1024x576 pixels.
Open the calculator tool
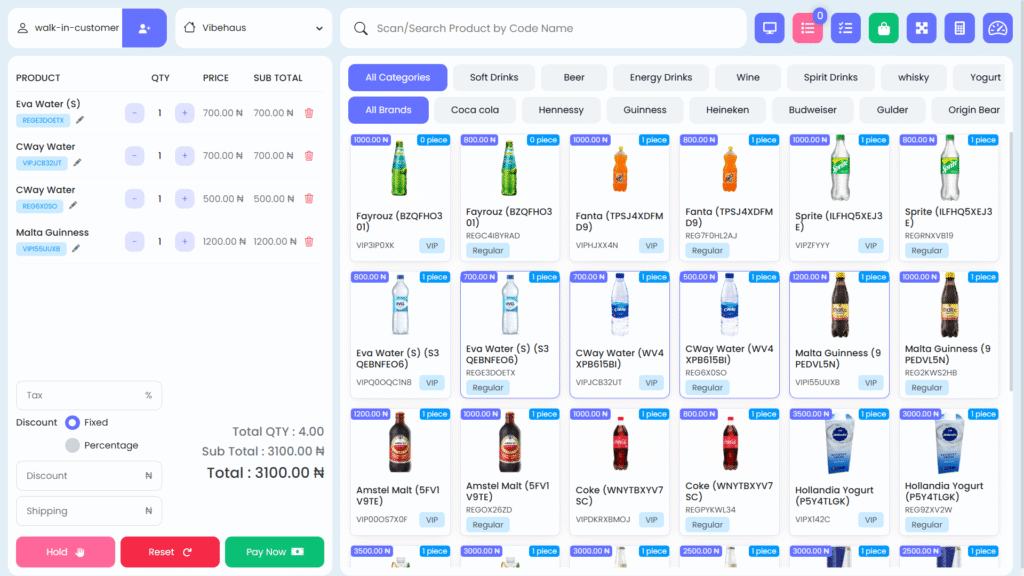point(960,28)
